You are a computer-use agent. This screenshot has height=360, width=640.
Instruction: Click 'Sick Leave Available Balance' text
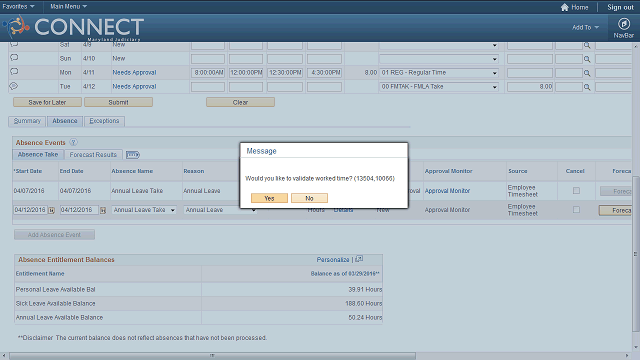tap(56, 304)
